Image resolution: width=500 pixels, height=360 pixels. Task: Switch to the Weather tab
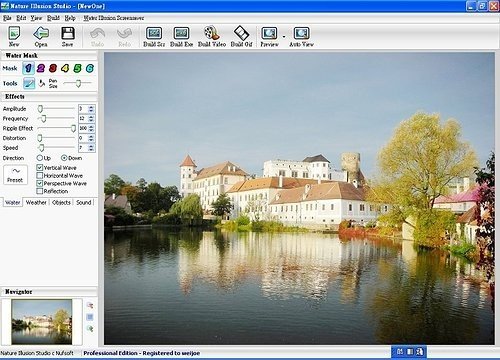click(36, 202)
